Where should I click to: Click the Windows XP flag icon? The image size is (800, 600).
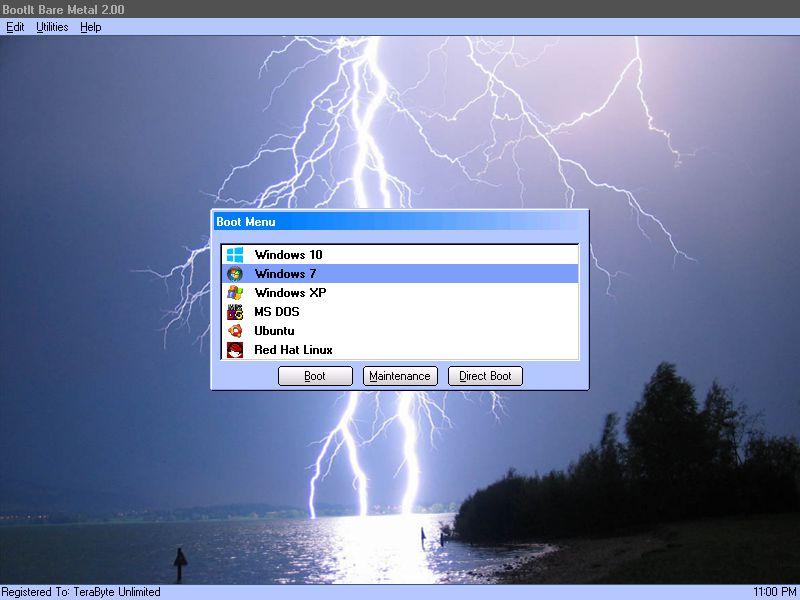click(235, 293)
